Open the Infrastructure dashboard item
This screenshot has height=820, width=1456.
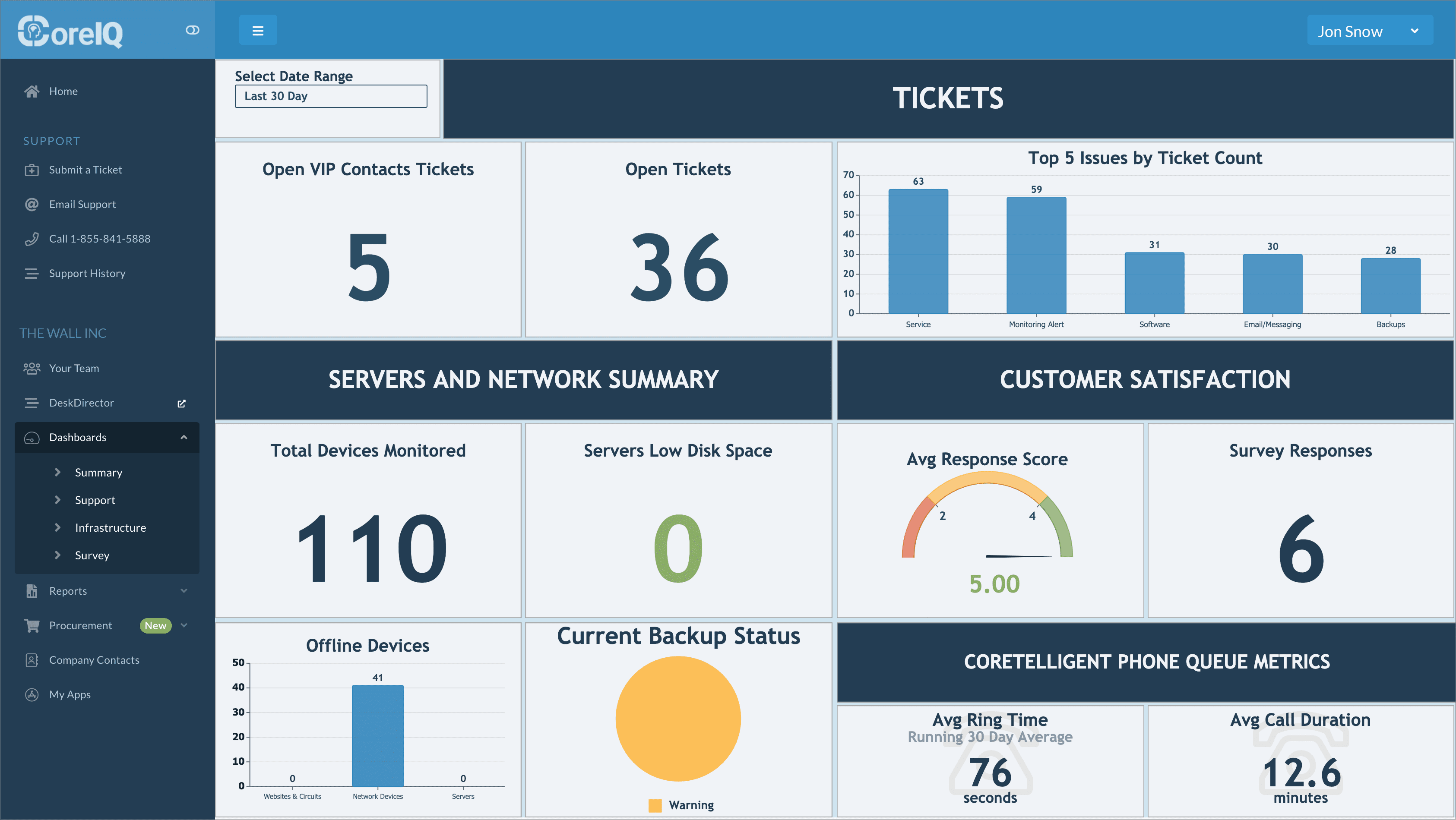(x=110, y=527)
